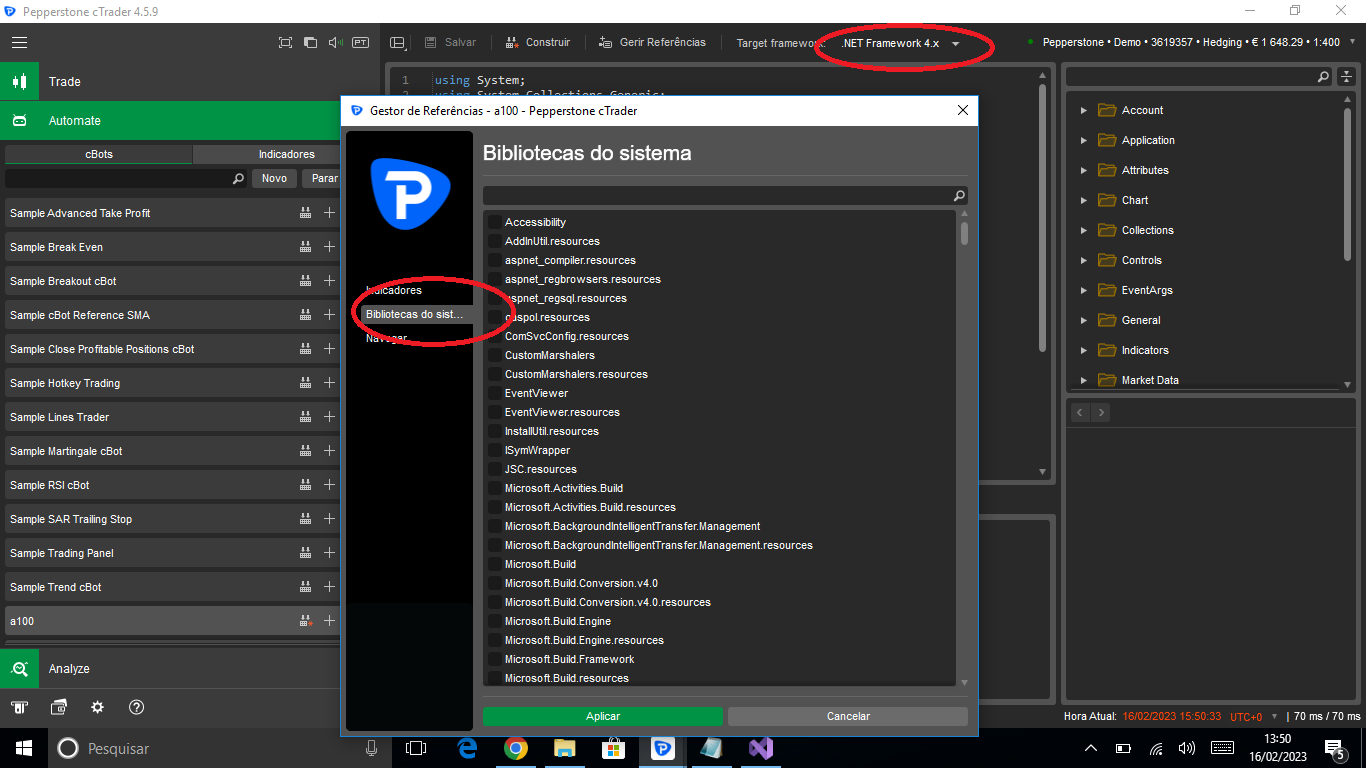Expand the Collections folder in API tree
Screen dimensions: 1366x768
tap(1084, 231)
